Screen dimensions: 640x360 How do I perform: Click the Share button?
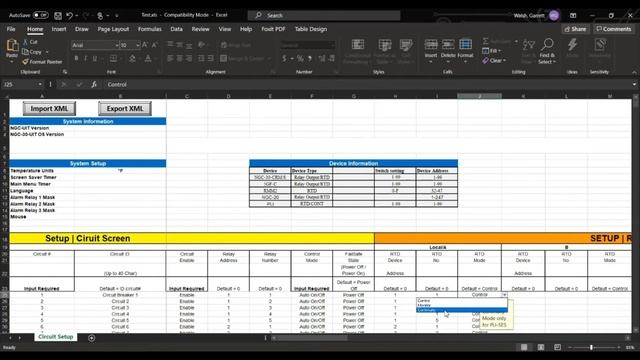coord(575,29)
